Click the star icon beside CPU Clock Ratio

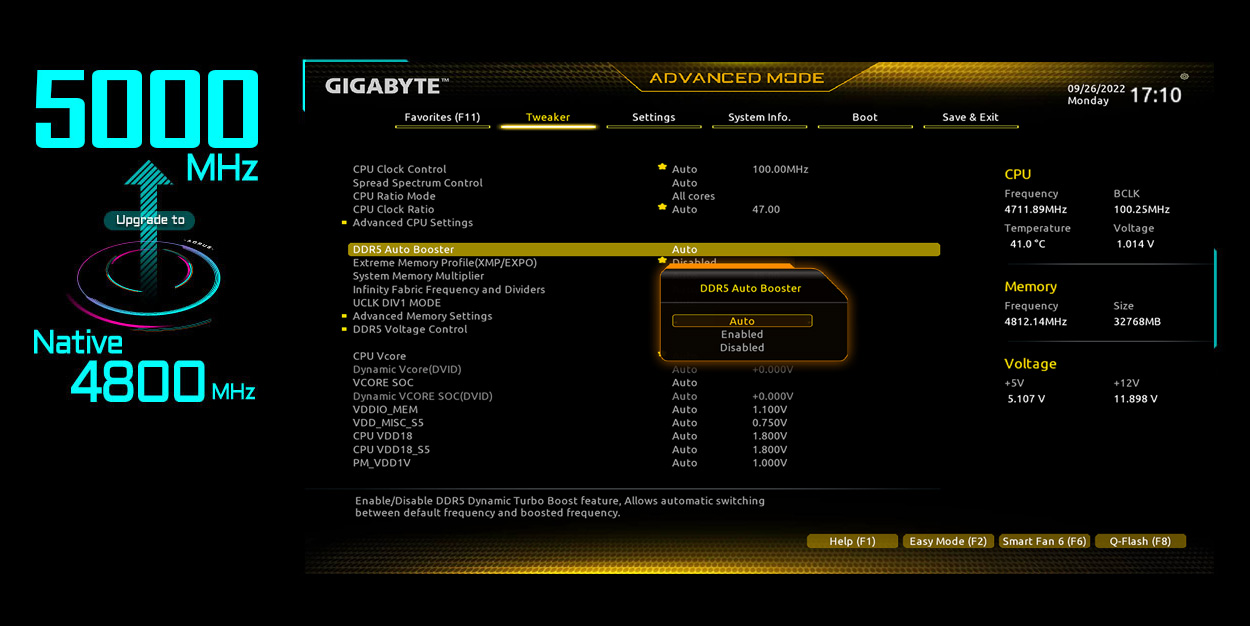click(x=662, y=208)
